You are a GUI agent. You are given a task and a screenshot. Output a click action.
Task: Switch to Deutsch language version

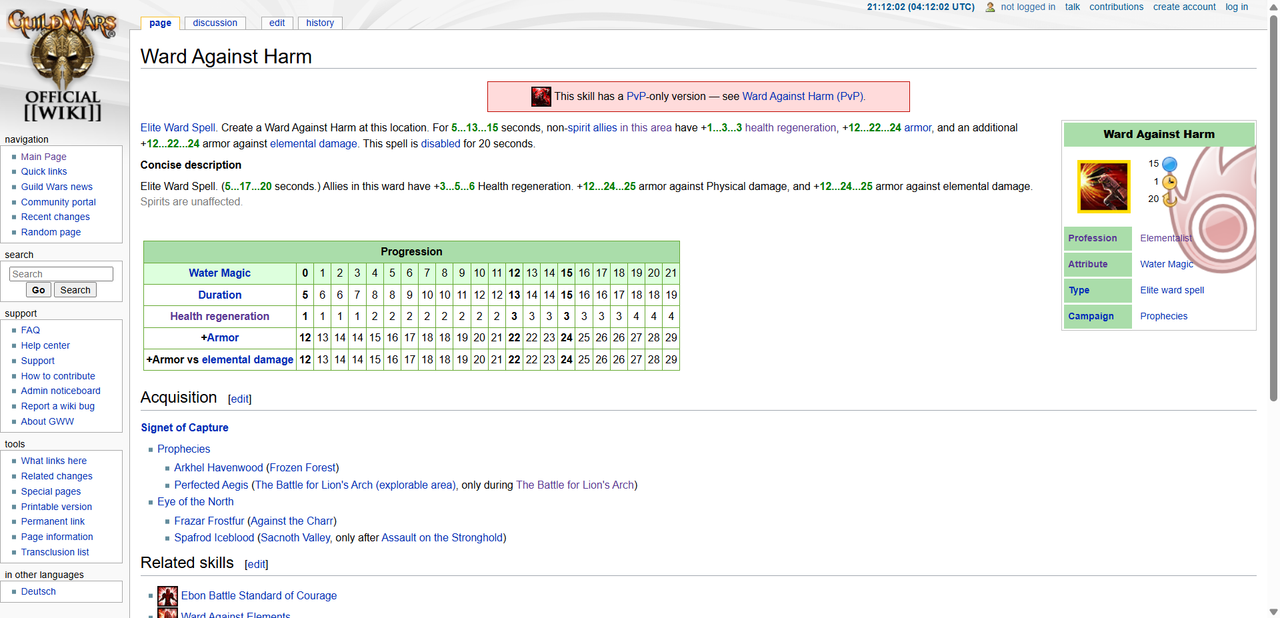pyautogui.click(x=38, y=591)
